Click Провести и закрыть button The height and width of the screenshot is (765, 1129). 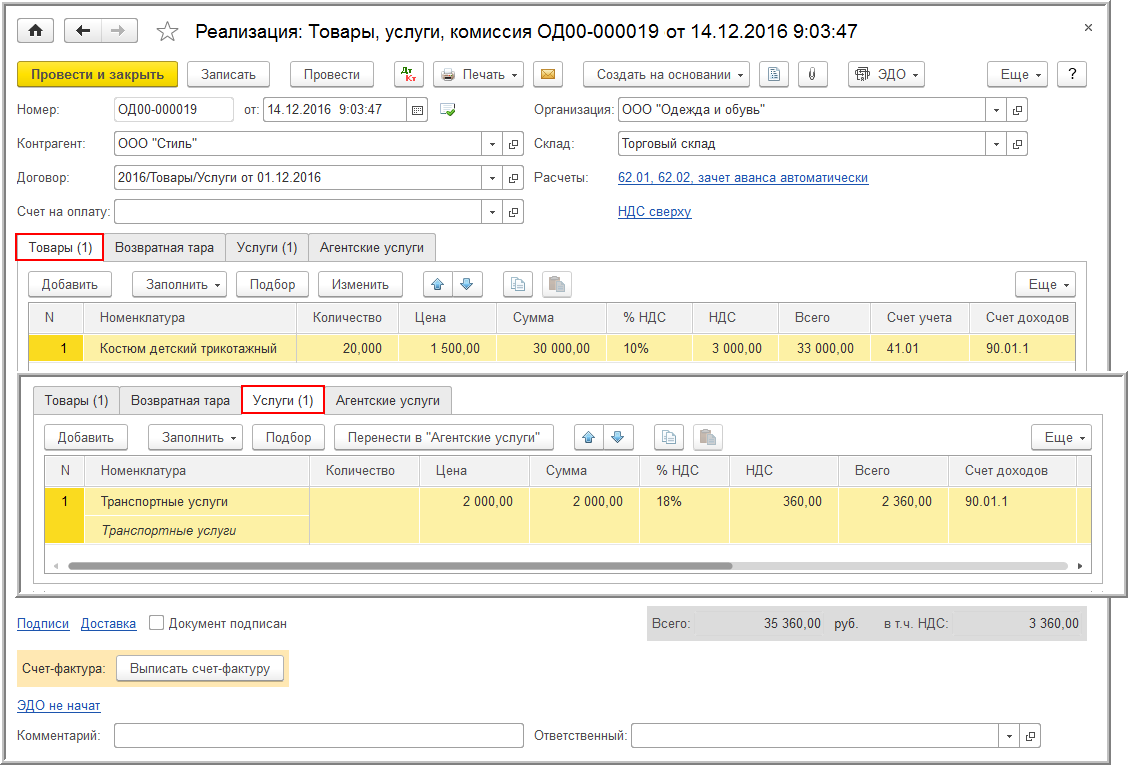pyautogui.click(x=97, y=74)
